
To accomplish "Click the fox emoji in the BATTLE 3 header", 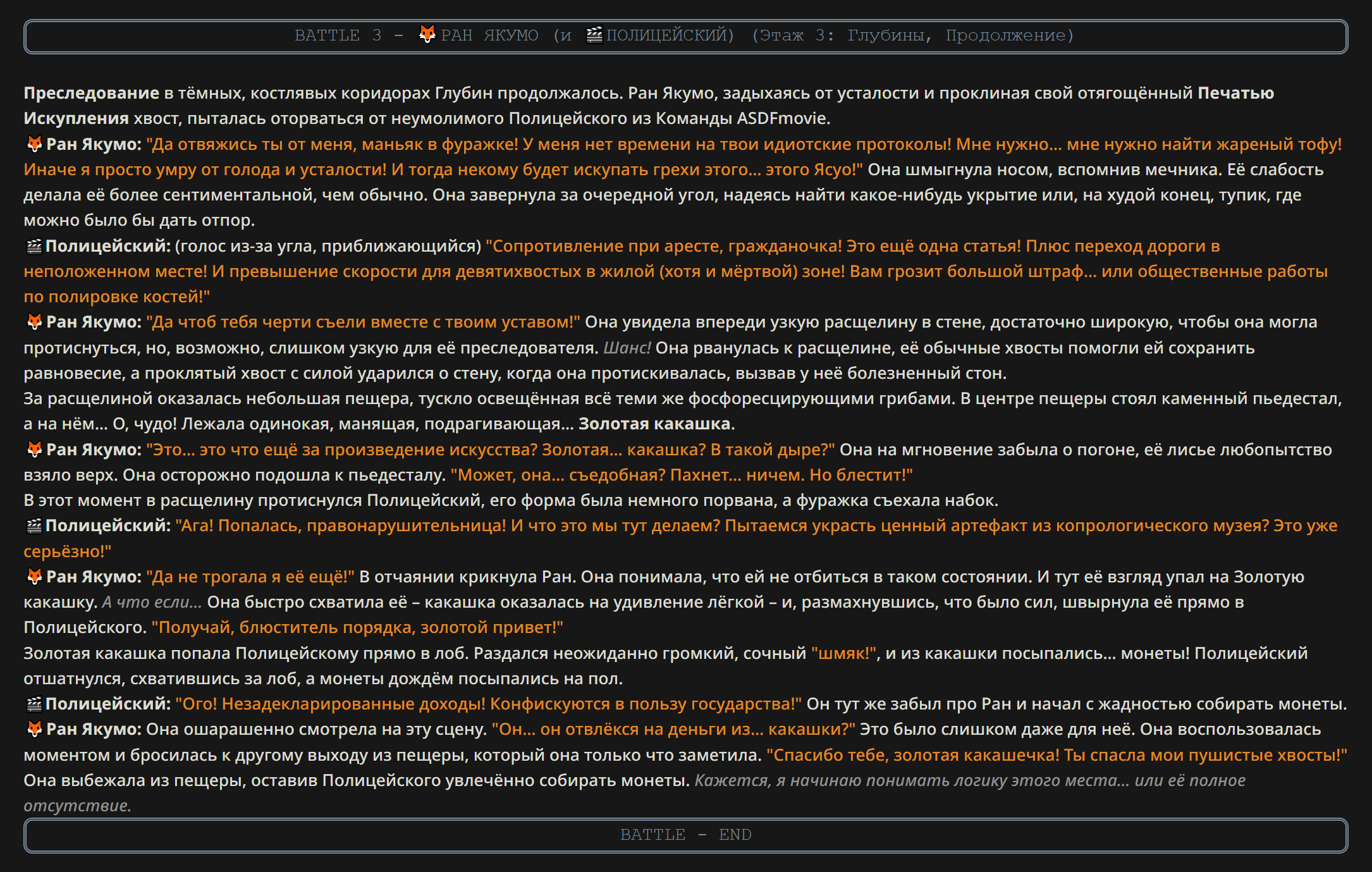I will tap(427, 34).
